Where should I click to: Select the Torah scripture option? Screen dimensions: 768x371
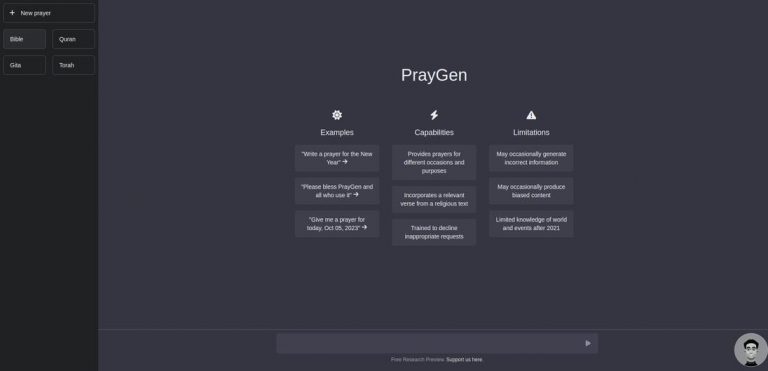(x=73, y=65)
